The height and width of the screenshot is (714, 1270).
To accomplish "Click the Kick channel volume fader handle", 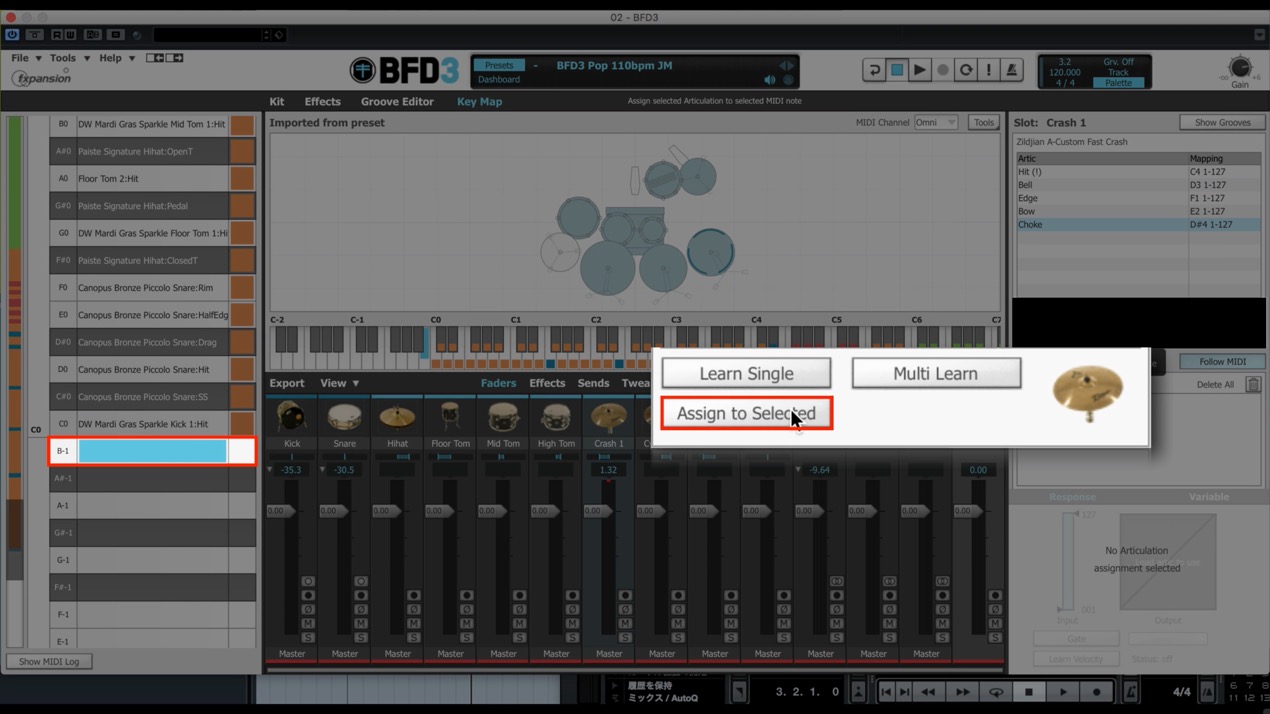I will 281,511.
